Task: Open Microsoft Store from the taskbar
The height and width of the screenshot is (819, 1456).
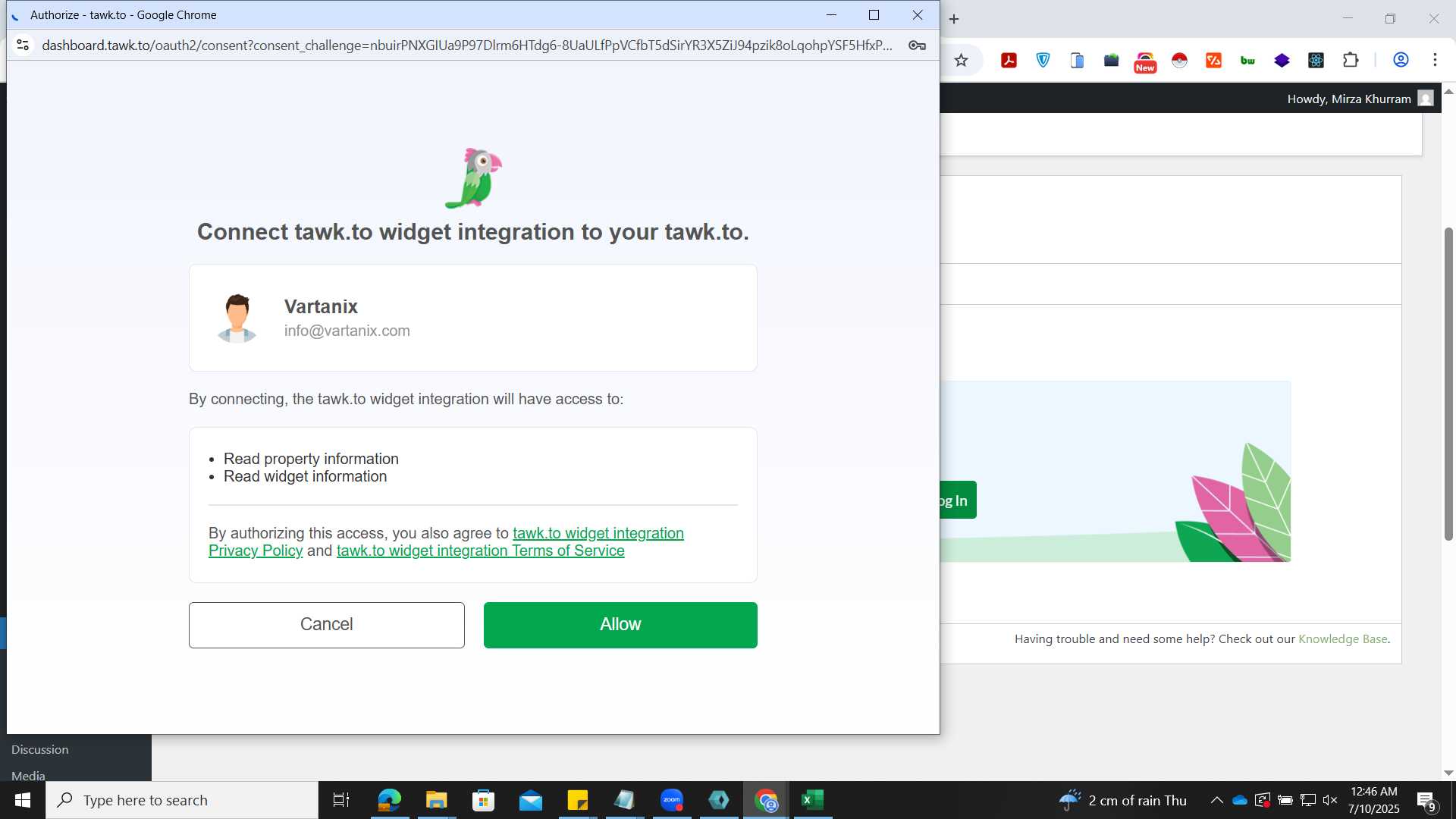Action: [x=483, y=800]
